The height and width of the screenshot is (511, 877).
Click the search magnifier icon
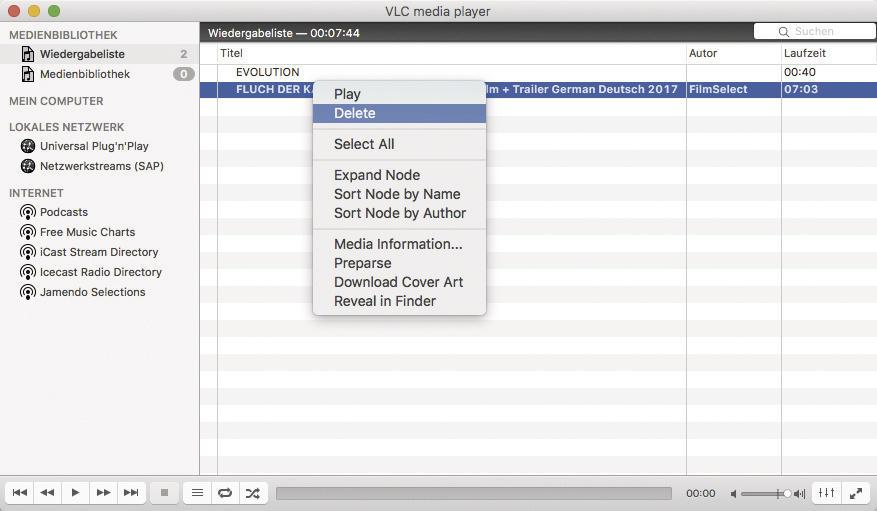pyautogui.click(x=784, y=32)
